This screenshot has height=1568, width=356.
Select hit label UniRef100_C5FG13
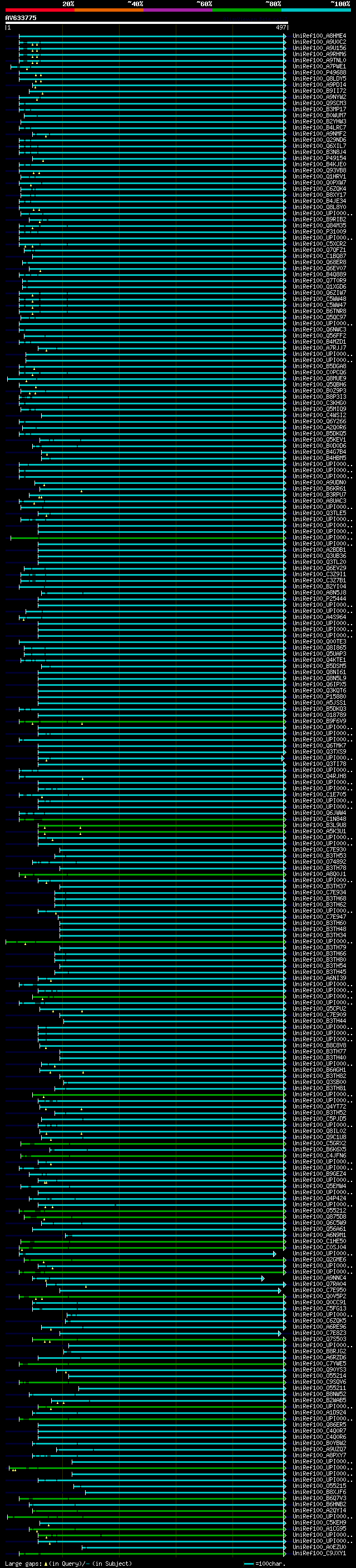319,1308
